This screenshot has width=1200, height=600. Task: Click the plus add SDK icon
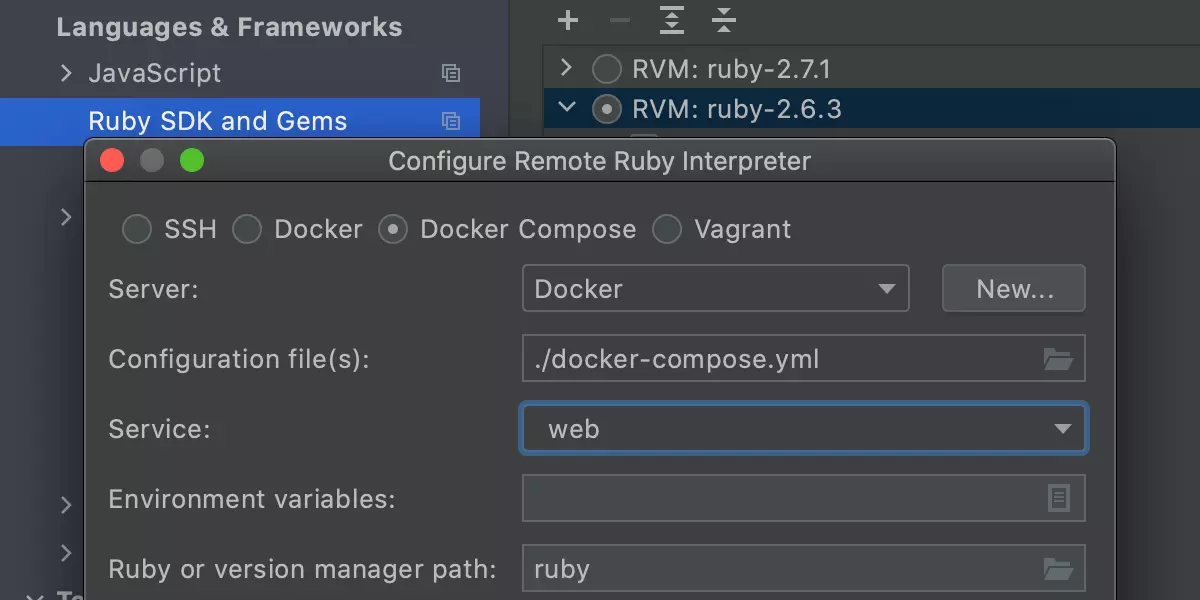[x=568, y=20]
